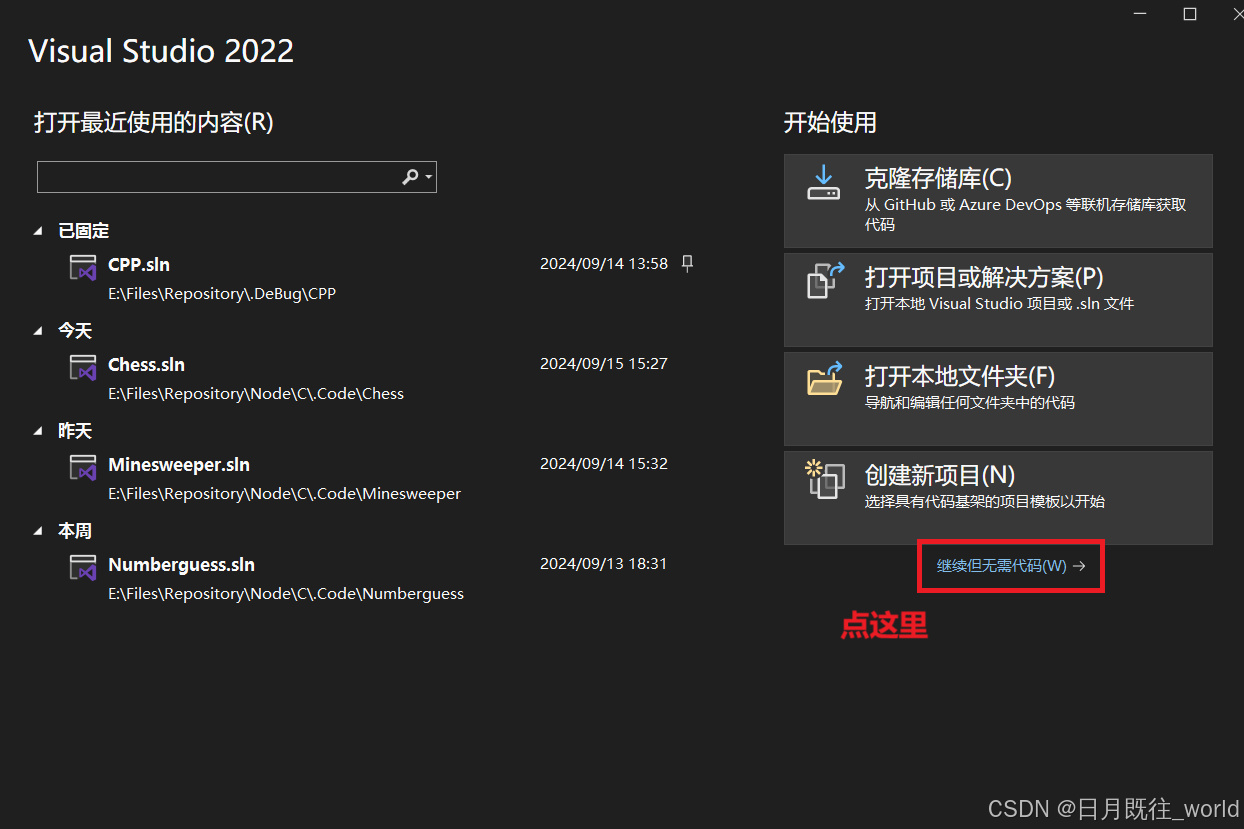Click the search magnifier icon
This screenshot has width=1244, height=829.
[x=410, y=177]
